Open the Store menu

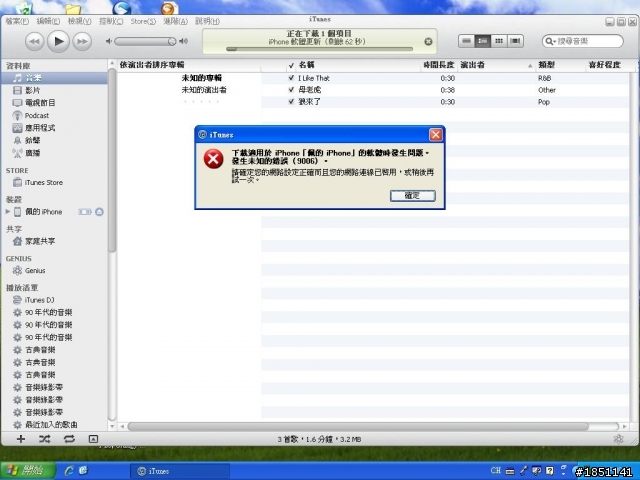point(143,21)
